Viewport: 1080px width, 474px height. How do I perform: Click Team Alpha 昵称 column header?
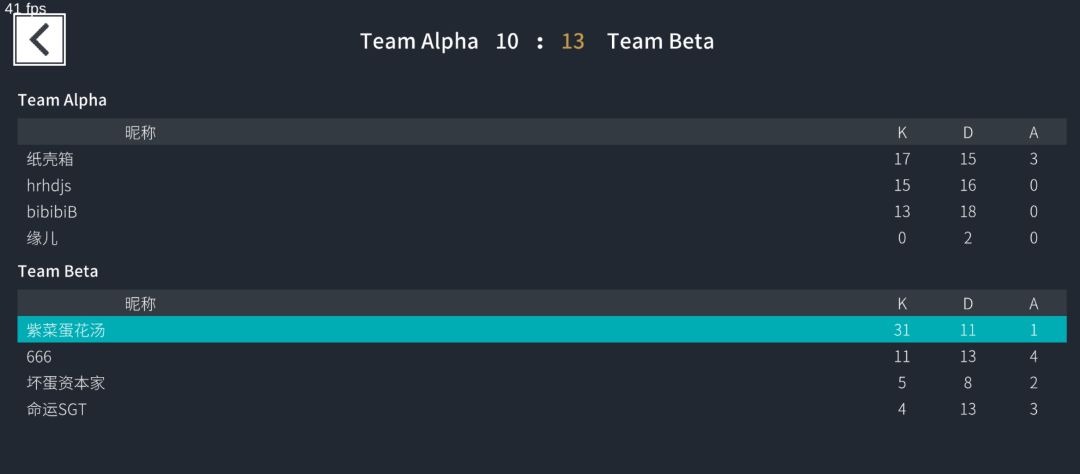click(141, 132)
